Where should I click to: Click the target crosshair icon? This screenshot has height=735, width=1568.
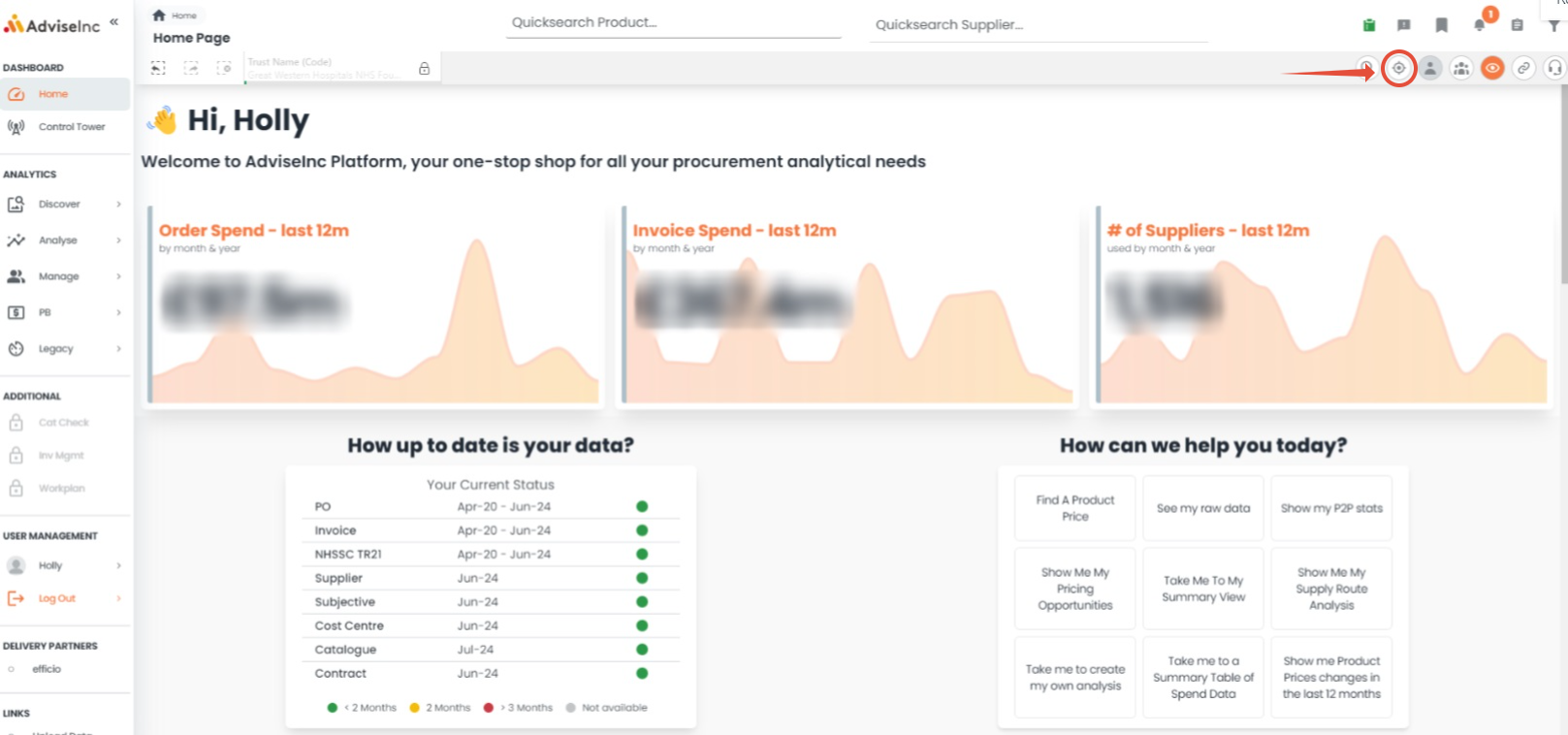[x=1398, y=68]
